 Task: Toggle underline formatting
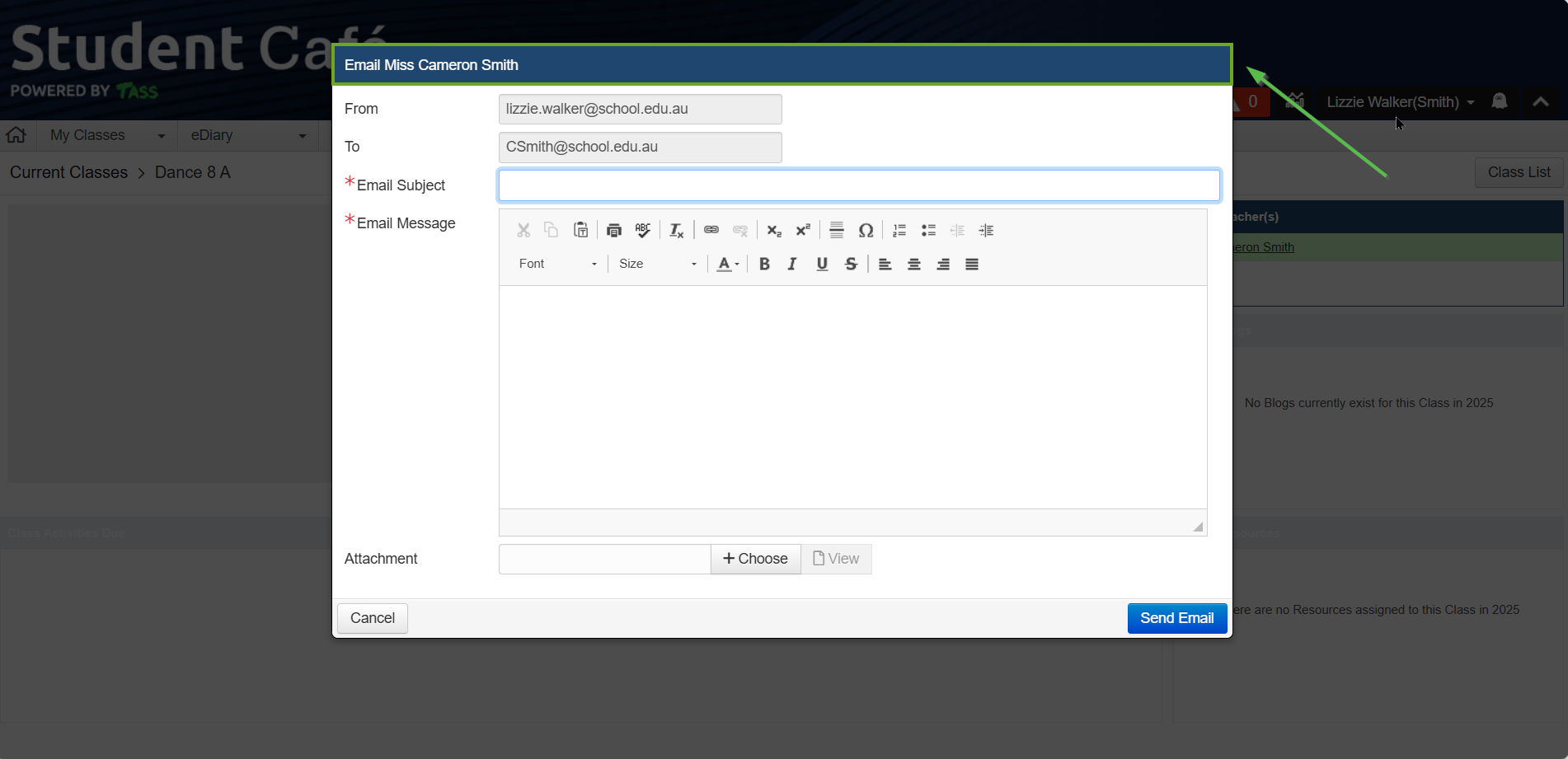tap(821, 265)
